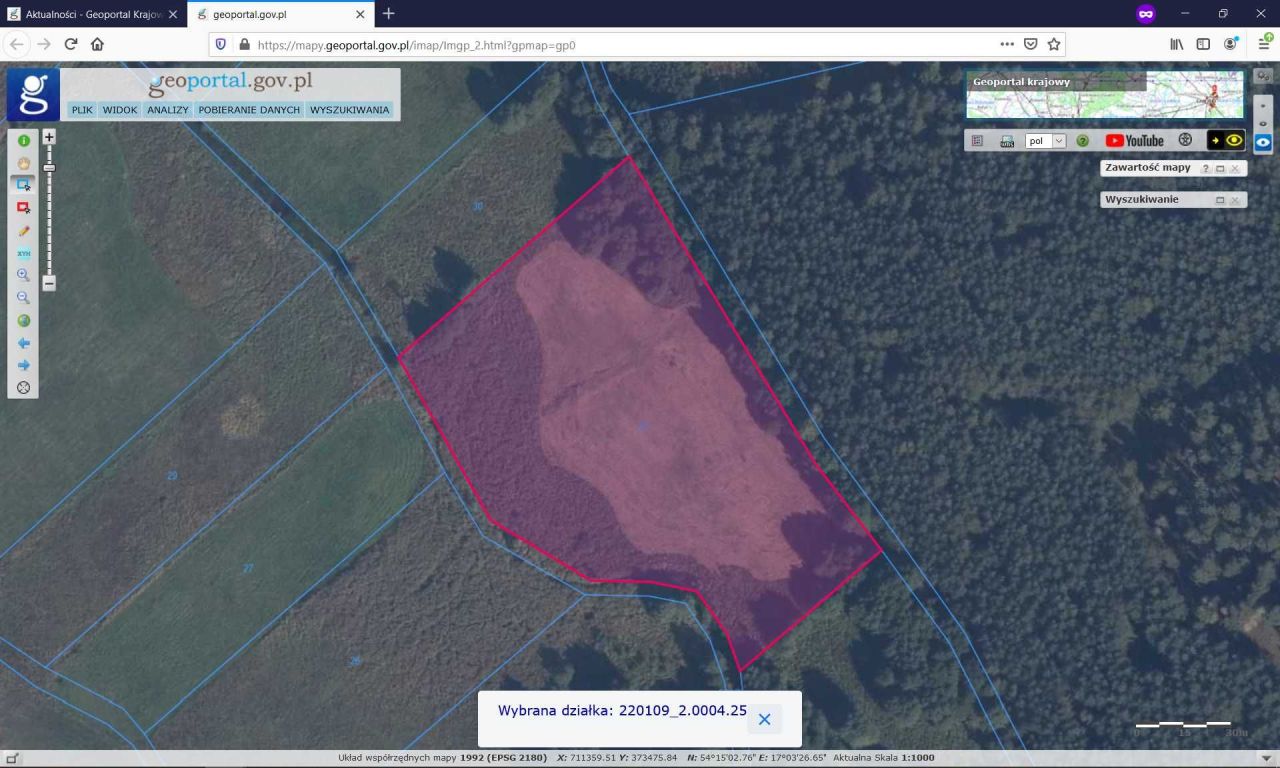This screenshot has height=768, width=1280.
Task: Go to the browser home page
Action: [97, 44]
